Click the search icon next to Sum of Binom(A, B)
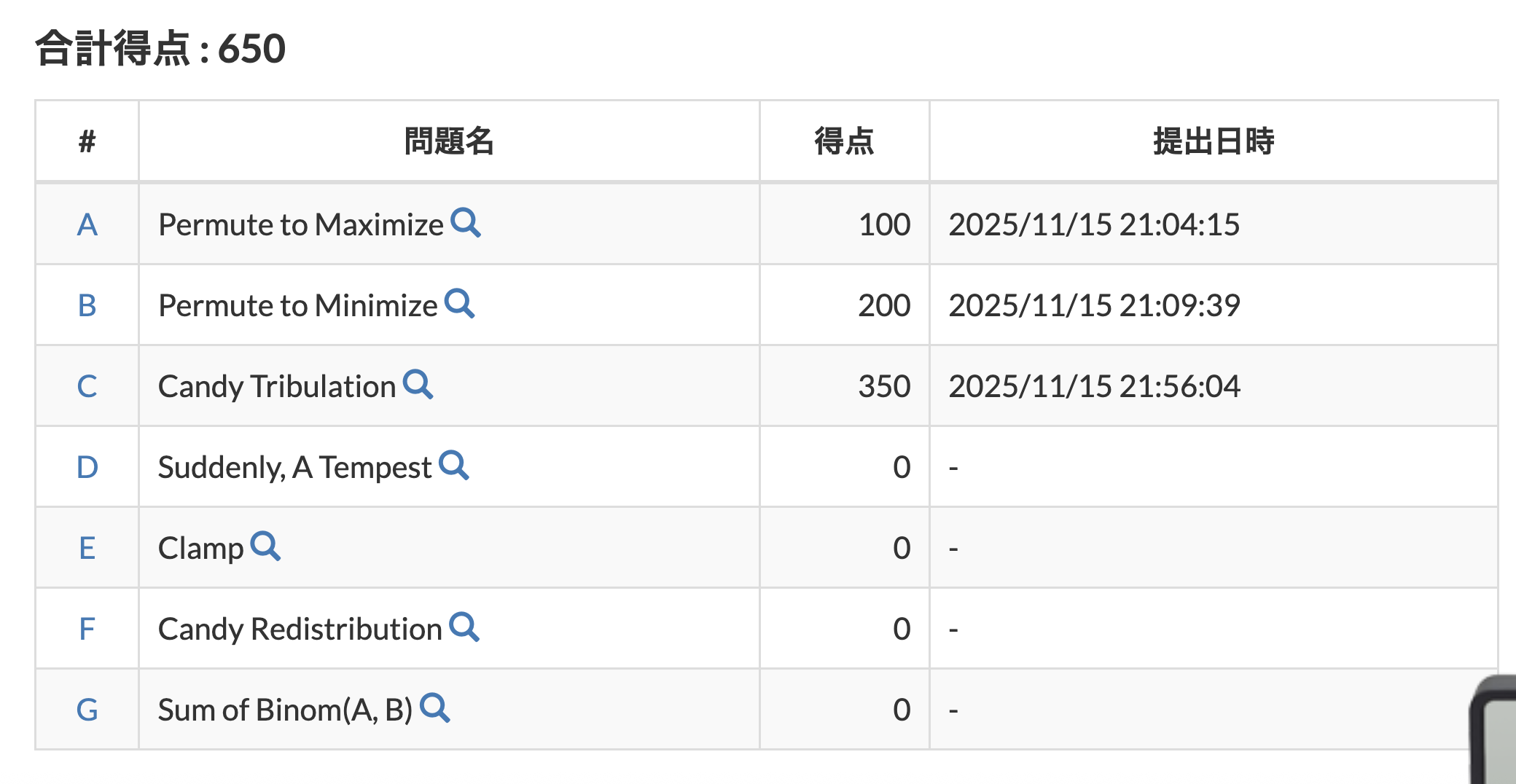 436,709
